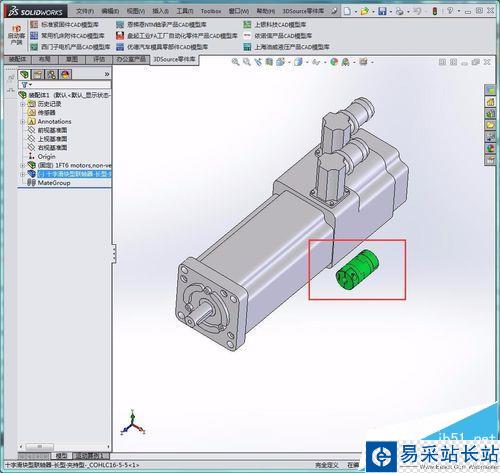Screen dimensions: 500x473
Task: Click the Apply Scene icon
Action: [345, 62]
